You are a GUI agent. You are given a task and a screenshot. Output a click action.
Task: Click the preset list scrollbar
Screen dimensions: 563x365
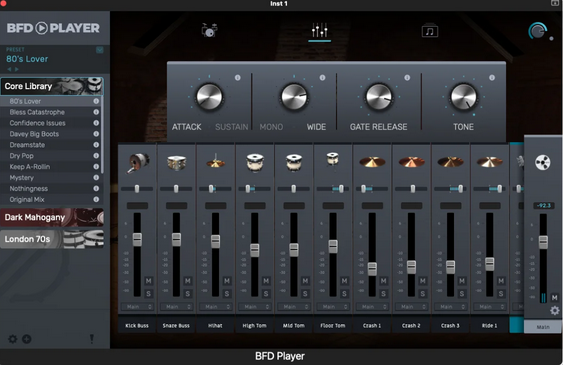point(103,135)
